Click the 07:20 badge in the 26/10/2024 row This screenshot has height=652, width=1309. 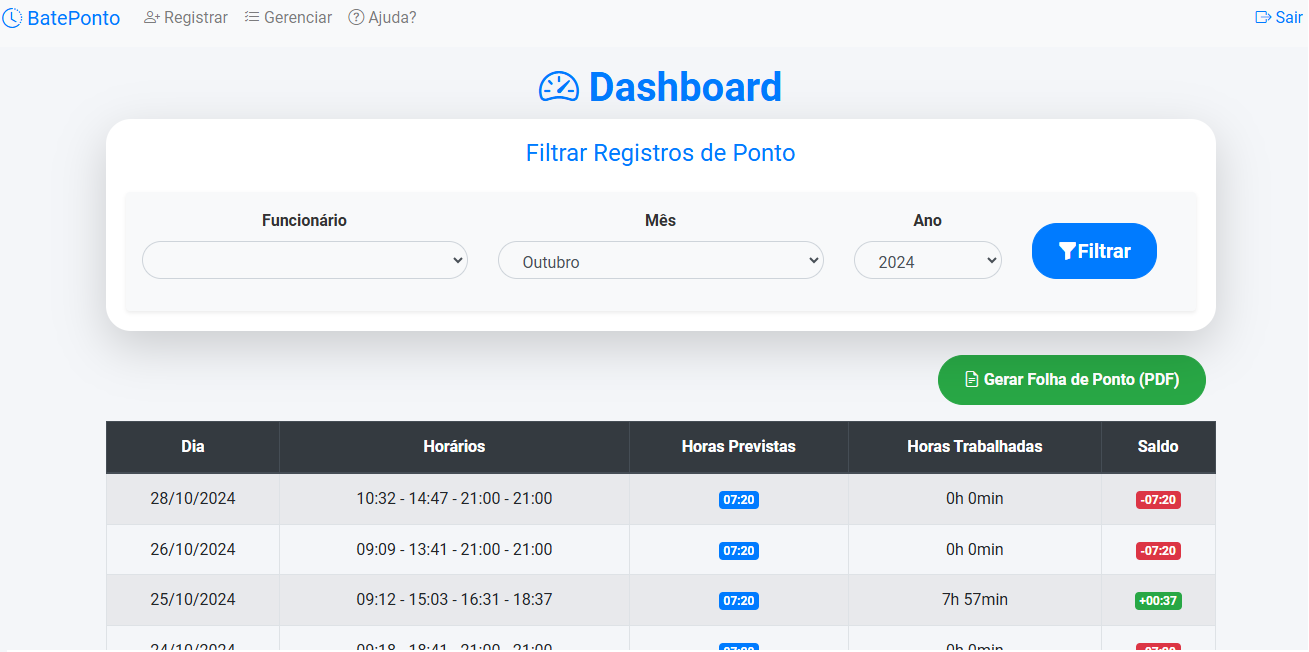click(x=739, y=551)
